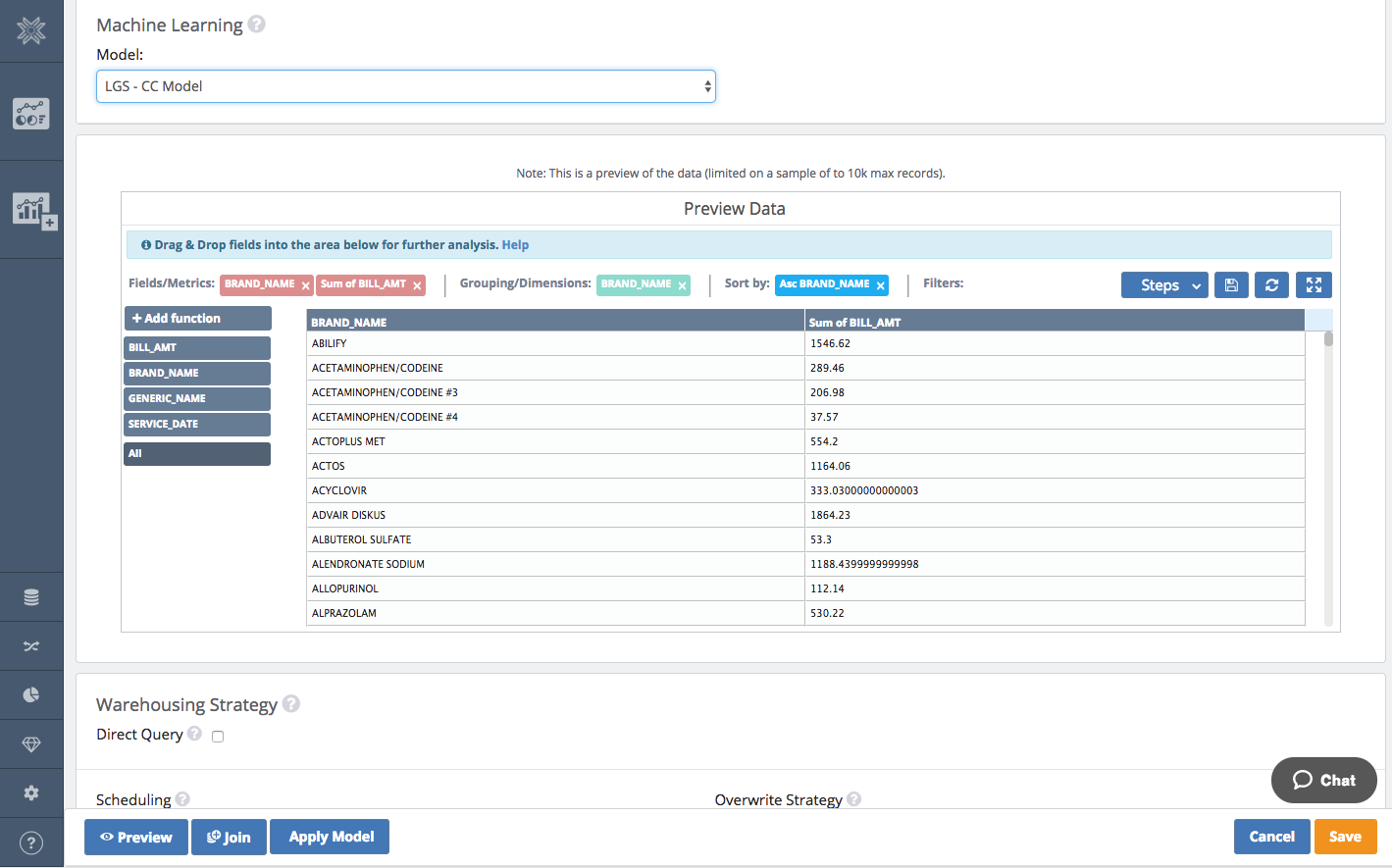The width and height of the screenshot is (1392, 868).
Task: Open the settings gear in sidebar
Action: [x=31, y=793]
